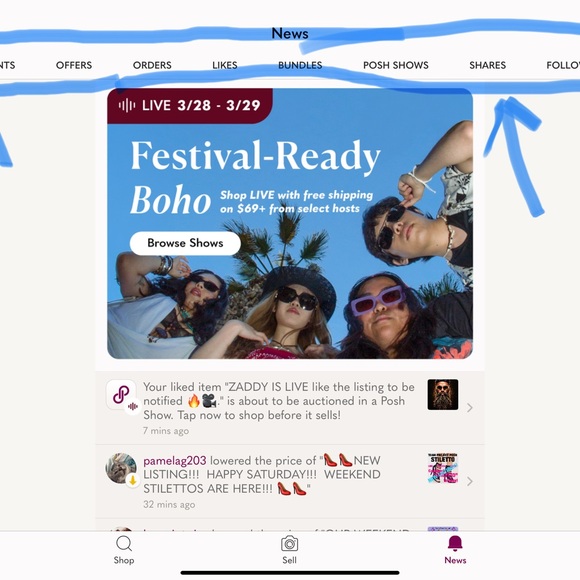
Task: Tap the small live badge on the Poshmark avatar
Action: click(x=132, y=407)
